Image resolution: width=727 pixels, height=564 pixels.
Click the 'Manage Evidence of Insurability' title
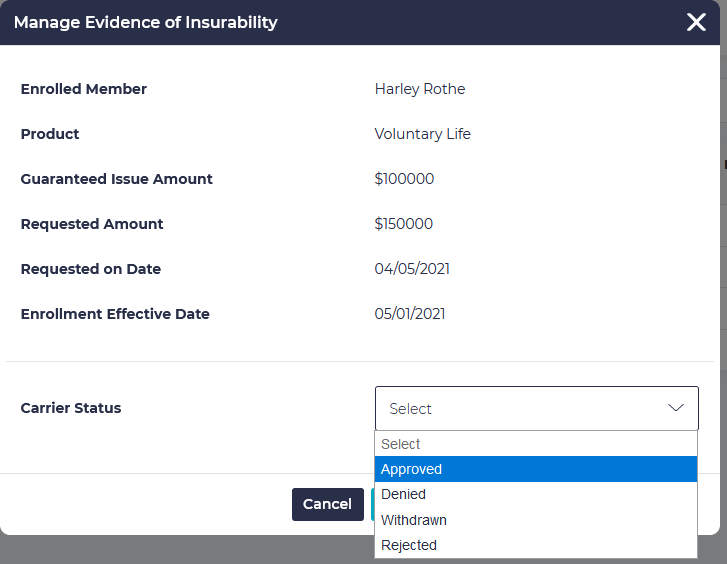click(146, 22)
